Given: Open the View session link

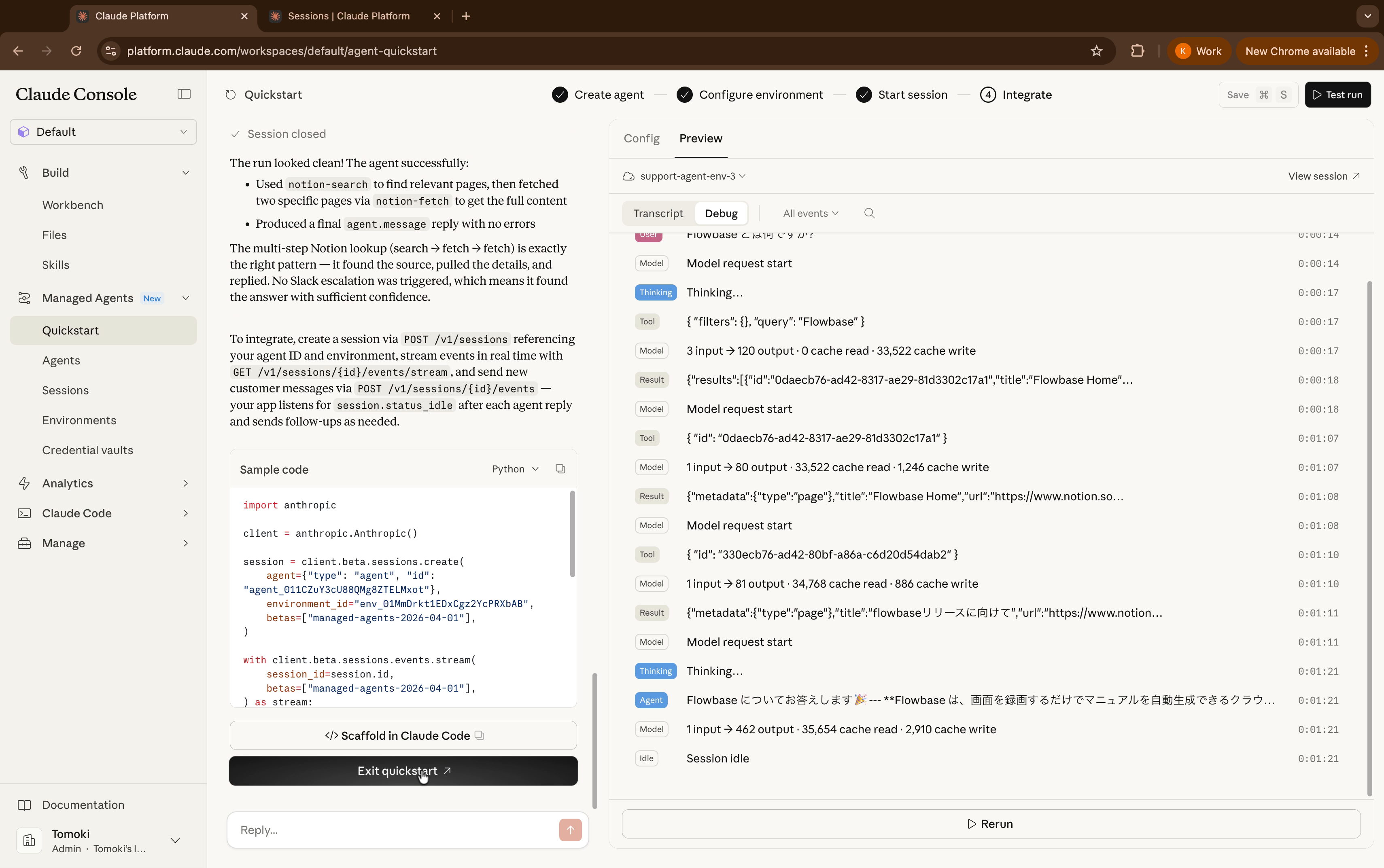Looking at the screenshot, I should 1323,176.
